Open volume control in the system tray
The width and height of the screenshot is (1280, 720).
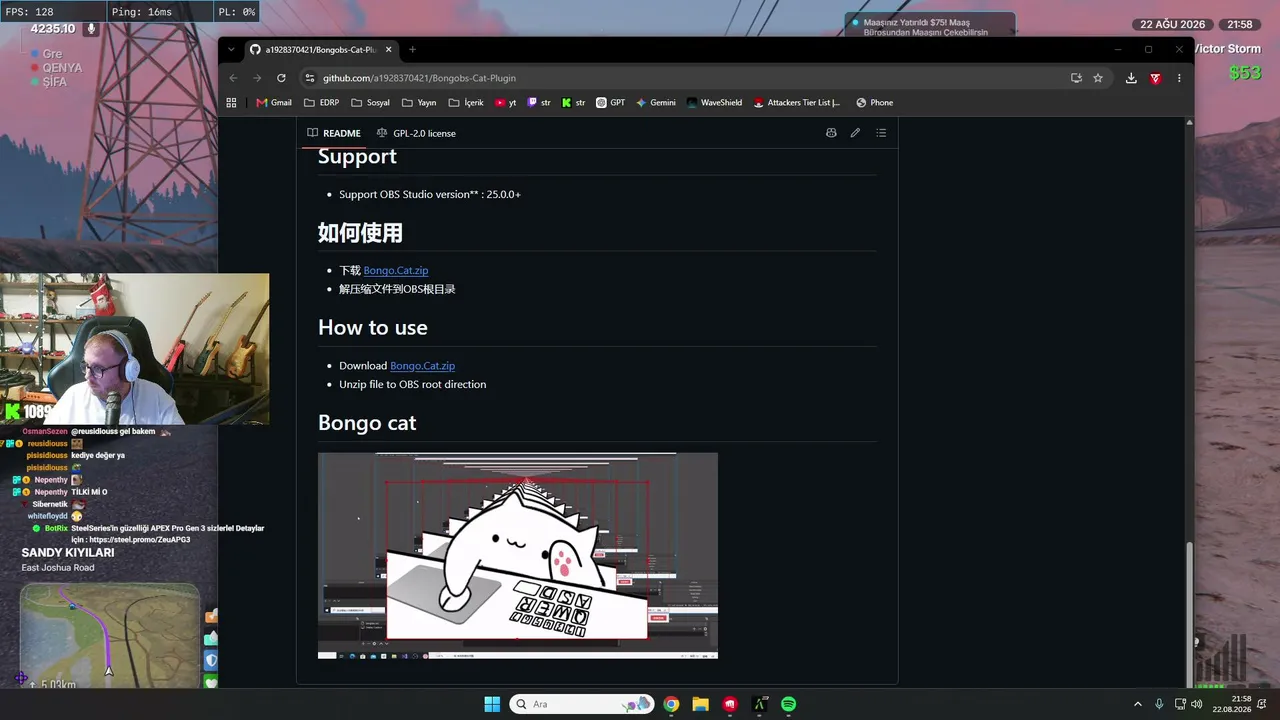click(x=1199, y=704)
